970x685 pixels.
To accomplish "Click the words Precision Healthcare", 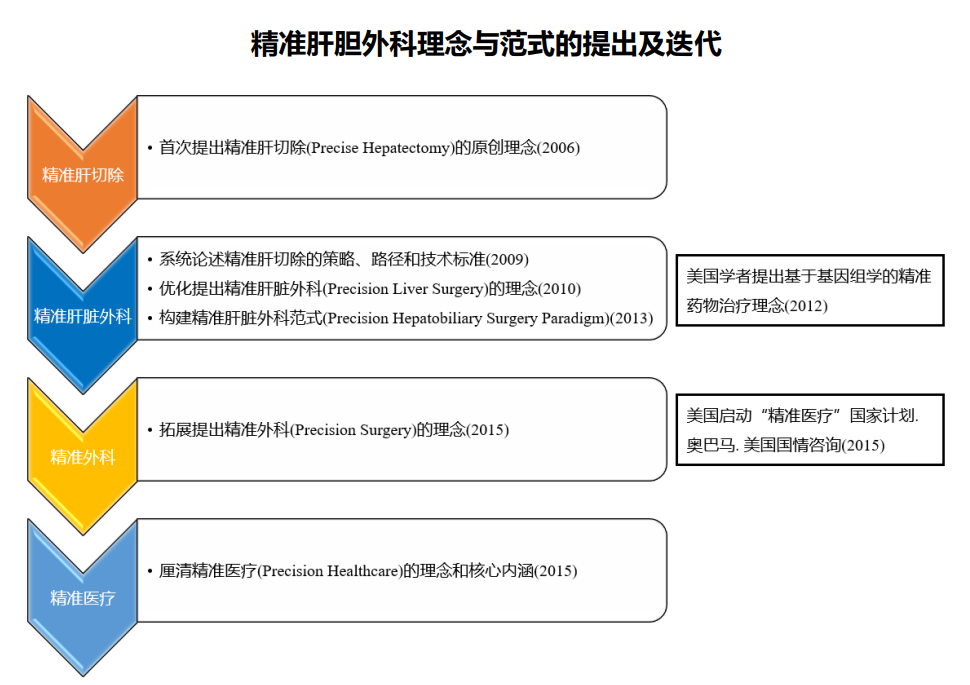I will click(331, 571).
